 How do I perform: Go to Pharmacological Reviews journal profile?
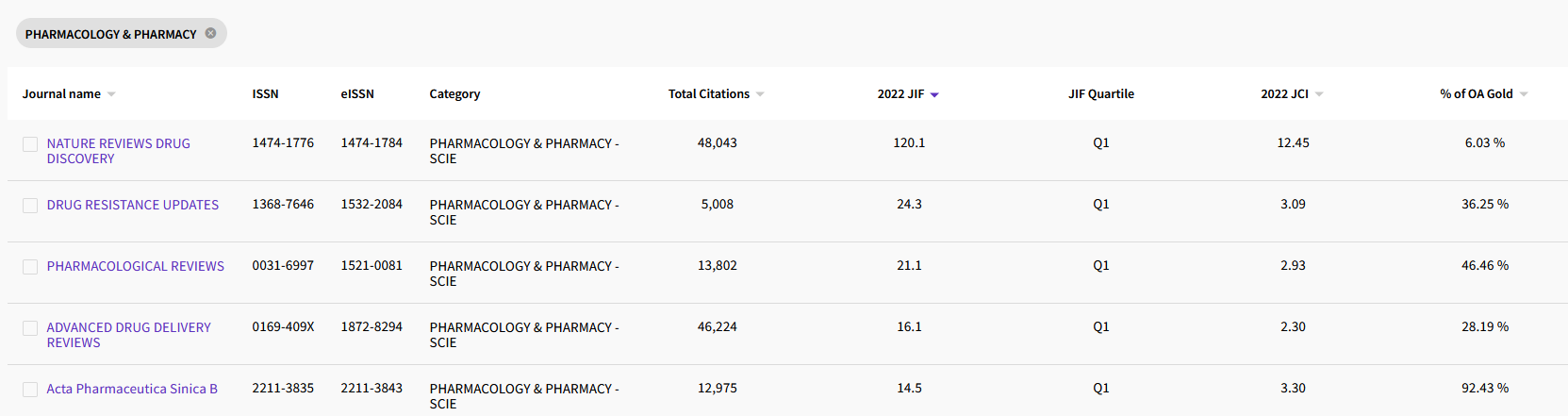coord(135,266)
